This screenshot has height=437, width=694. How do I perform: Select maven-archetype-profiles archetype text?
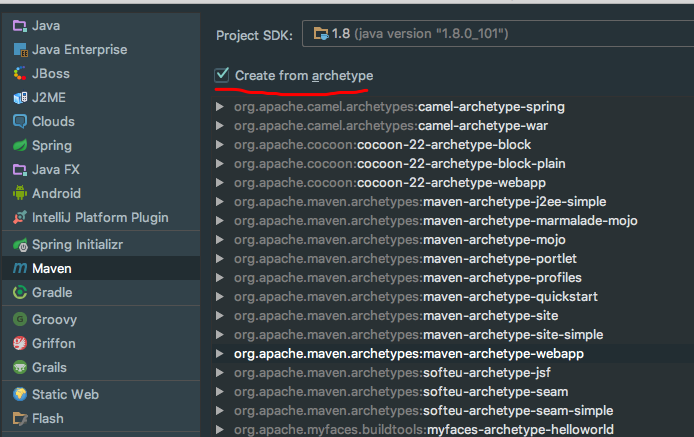point(502,278)
